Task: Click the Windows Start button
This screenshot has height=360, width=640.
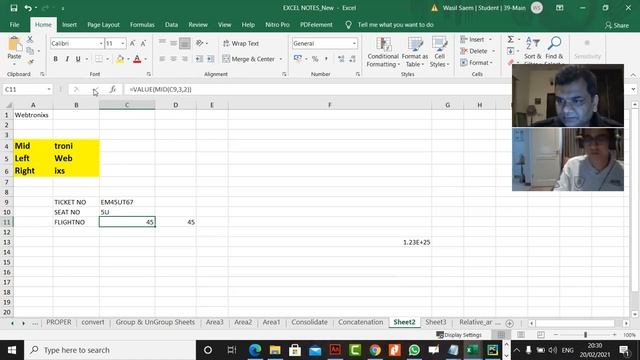Action: (12, 350)
